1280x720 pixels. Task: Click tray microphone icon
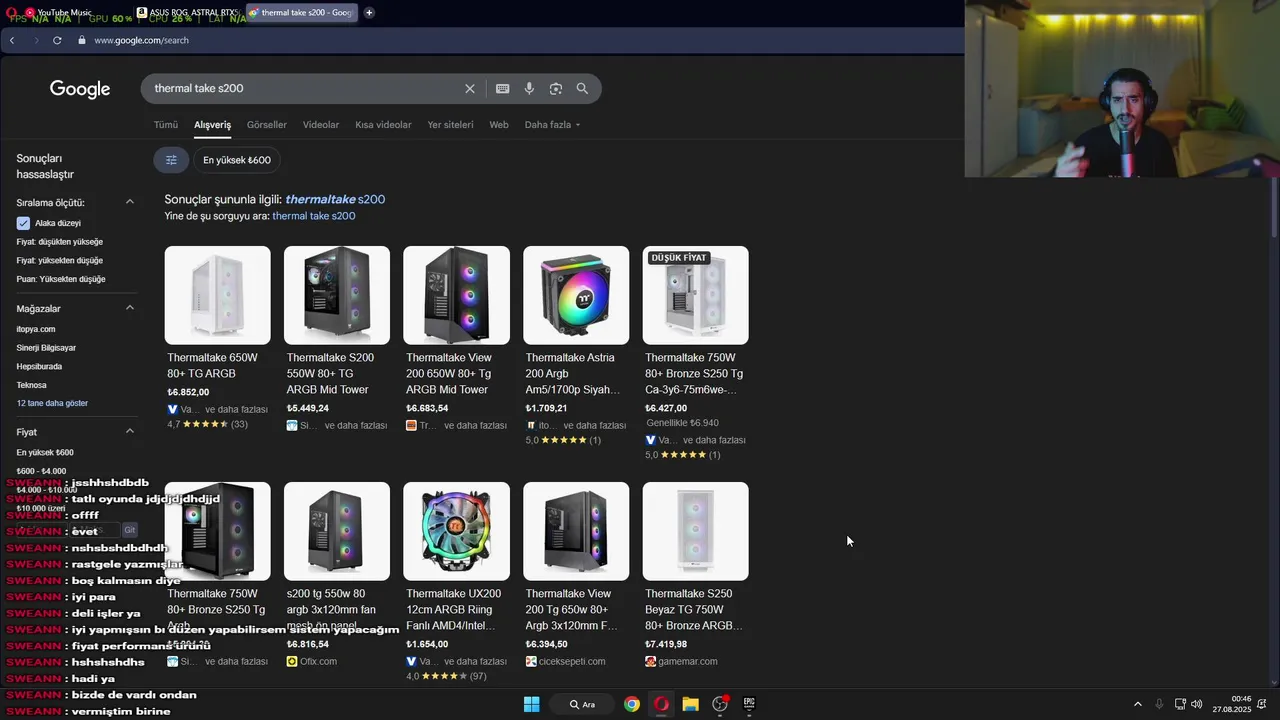(1159, 704)
